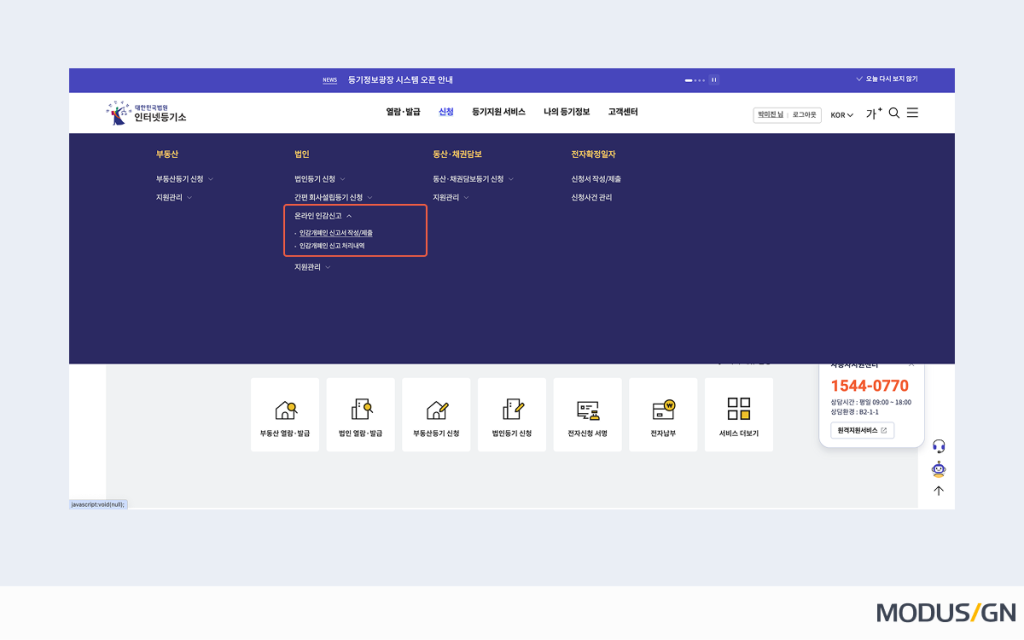Open 인감/개폐인 신고서 작성/제출 link
1024x640 pixels.
click(x=336, y=233)
